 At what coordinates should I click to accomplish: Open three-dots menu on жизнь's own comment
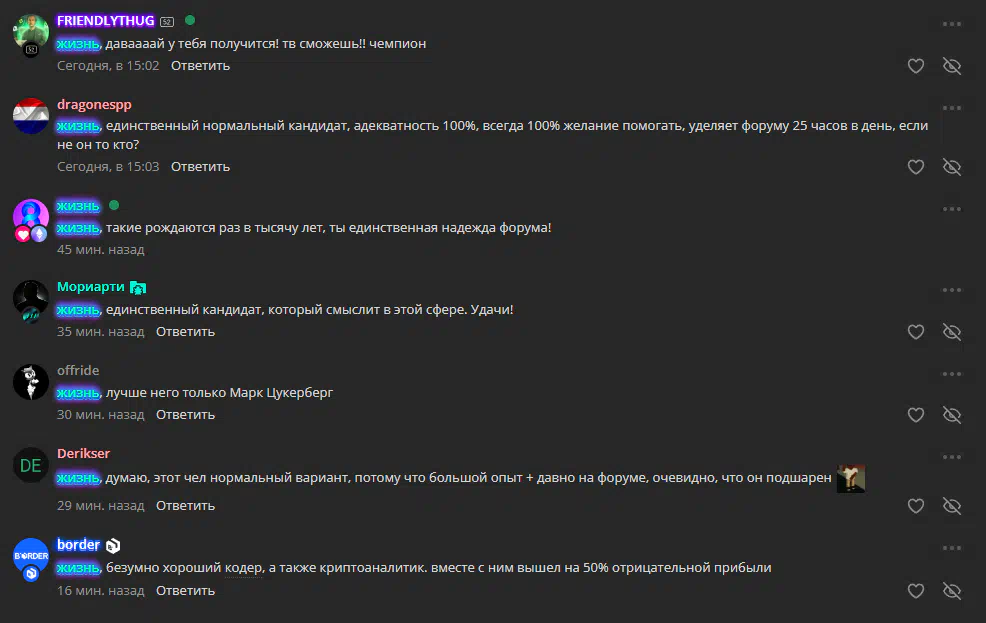[952, 209]
